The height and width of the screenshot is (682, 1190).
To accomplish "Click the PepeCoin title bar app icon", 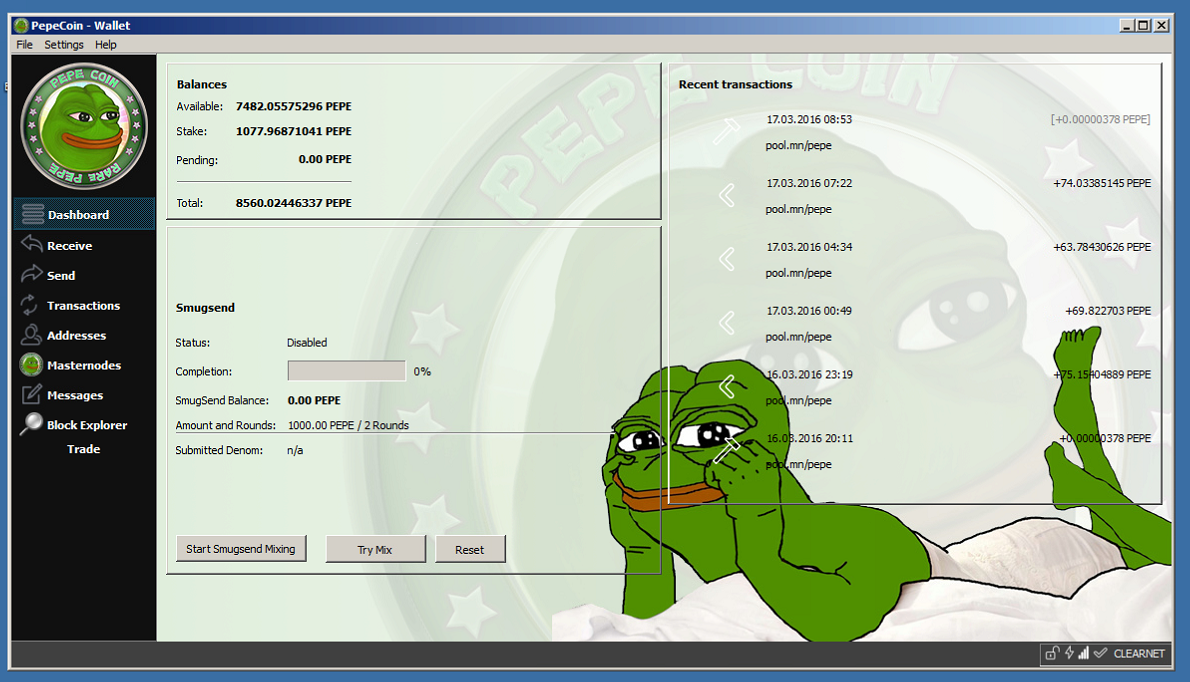I will click(21, 26).
